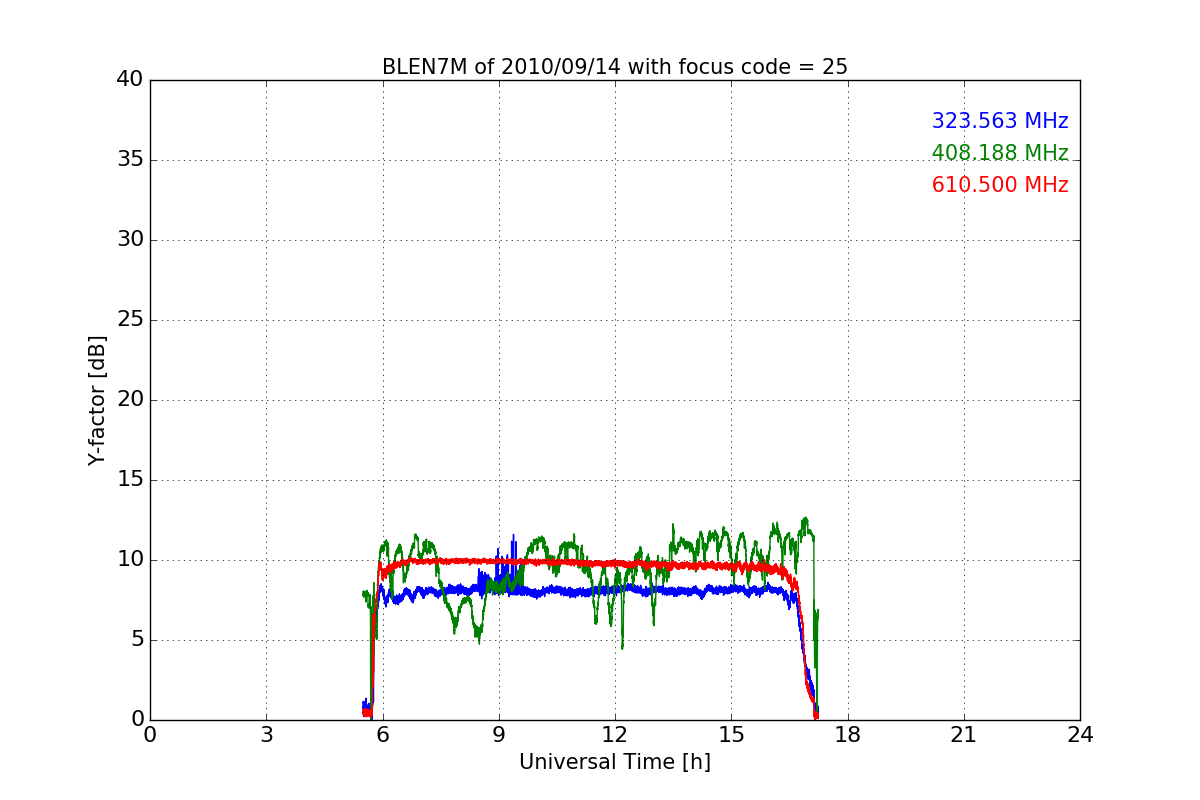Click the x-axis tick label 21
Screen dimensions: 1200x800
coord(964,735)
